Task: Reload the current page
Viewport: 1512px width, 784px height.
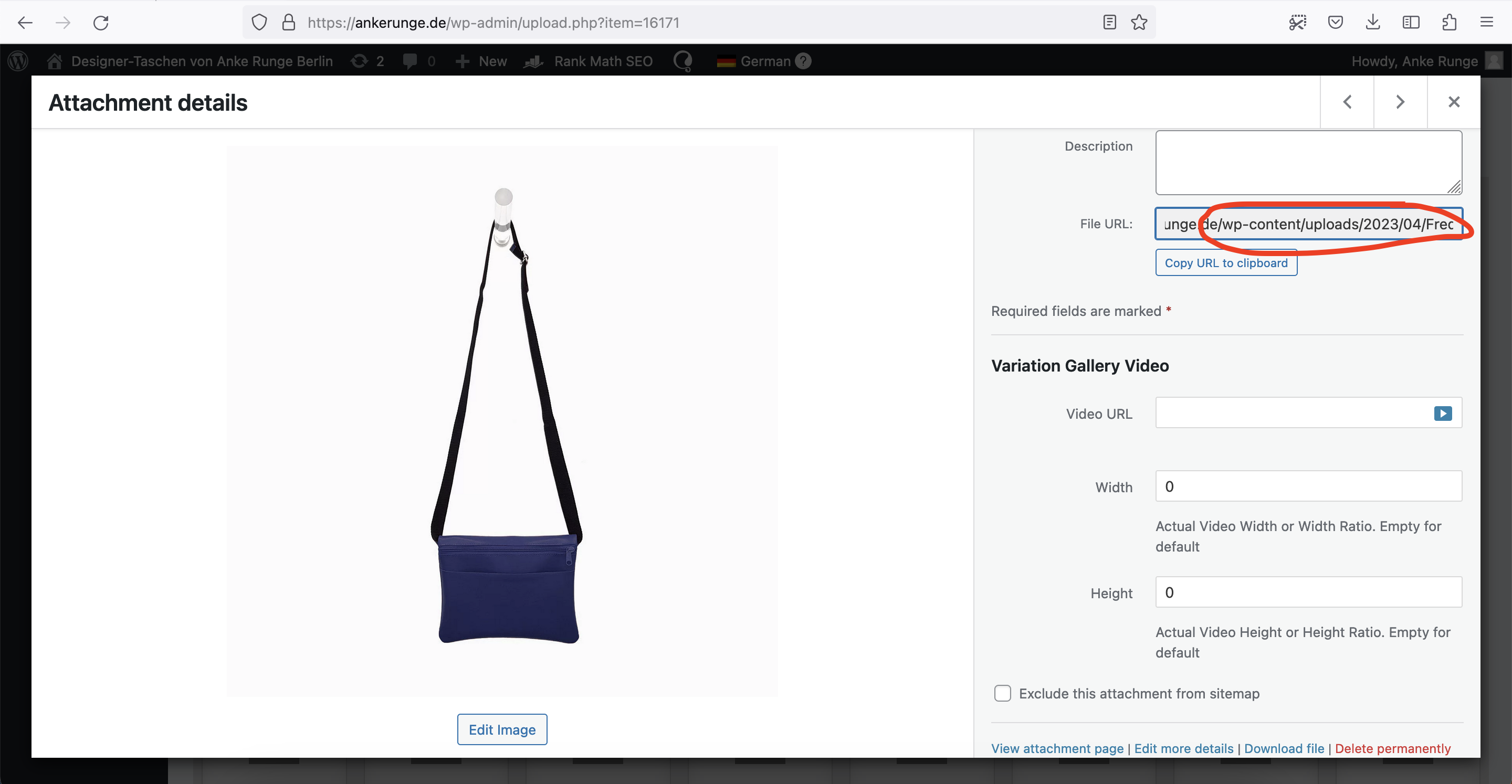Action: [101, 22]
